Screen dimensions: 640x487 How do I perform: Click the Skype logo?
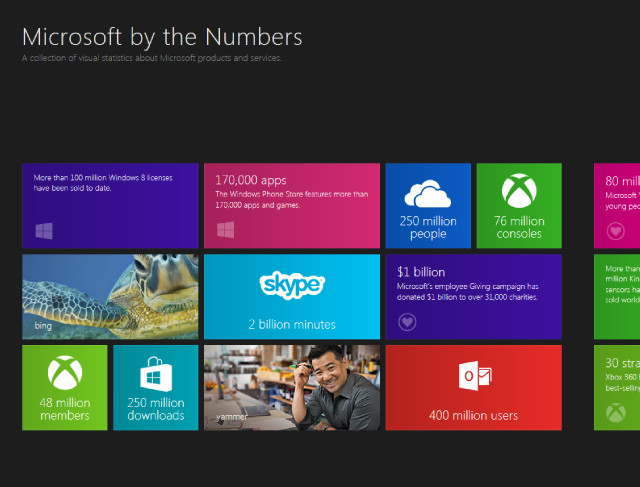click(292, 285)
